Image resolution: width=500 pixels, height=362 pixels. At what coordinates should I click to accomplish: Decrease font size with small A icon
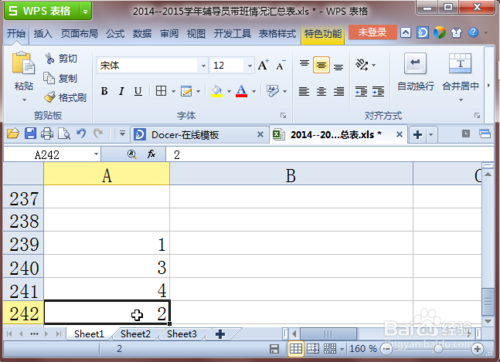point(280,65)
